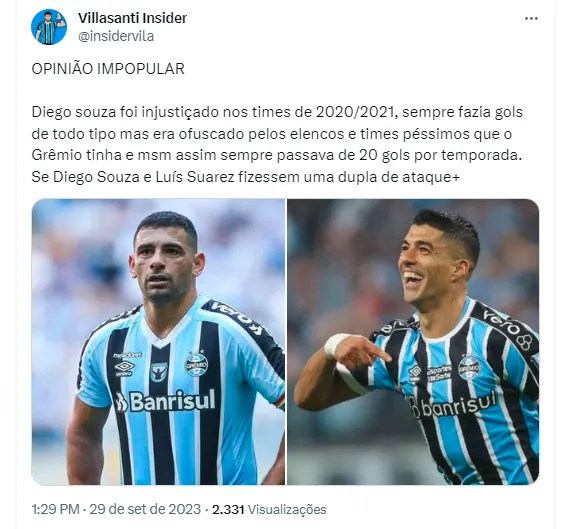563x529 pixels.
Task: Click the word Visualizações beside the count
Action: click(x=287, y=509)
